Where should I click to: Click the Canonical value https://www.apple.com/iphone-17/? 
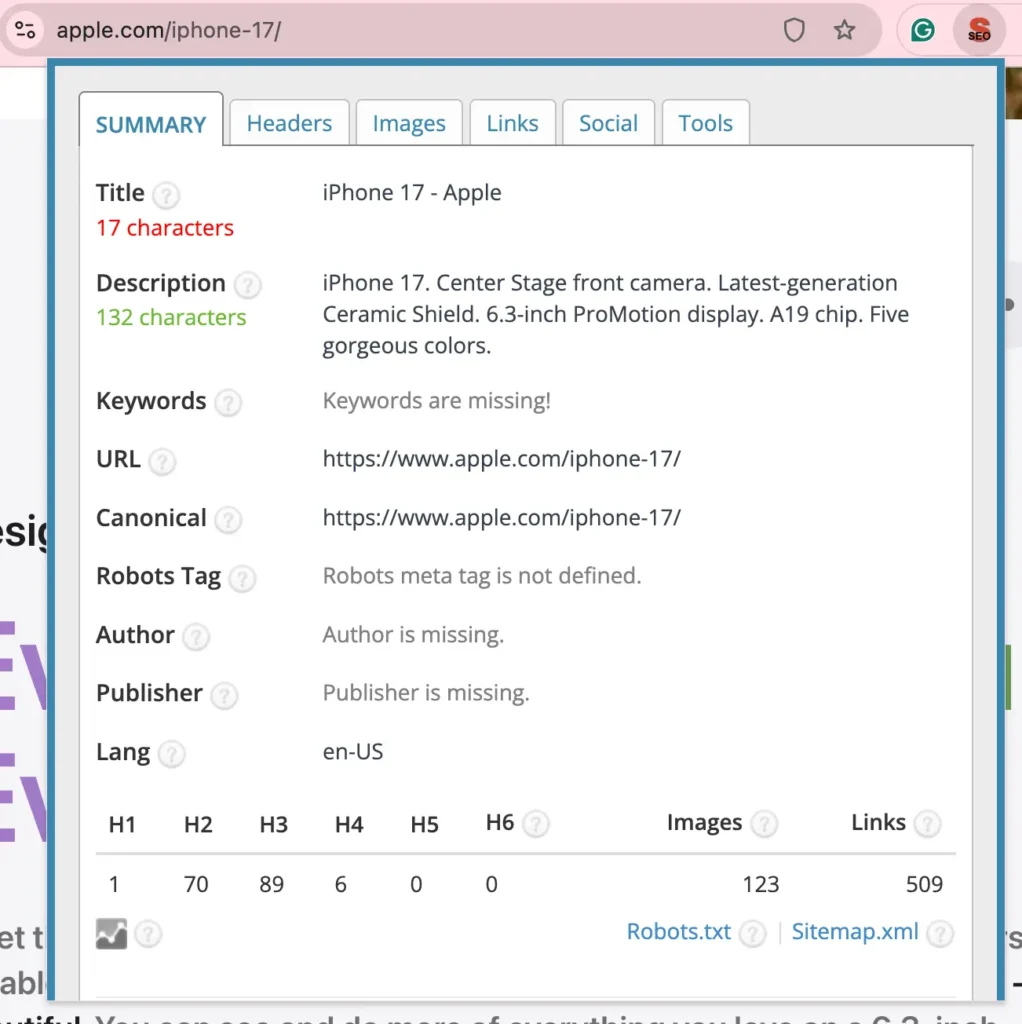pos(502,518)
